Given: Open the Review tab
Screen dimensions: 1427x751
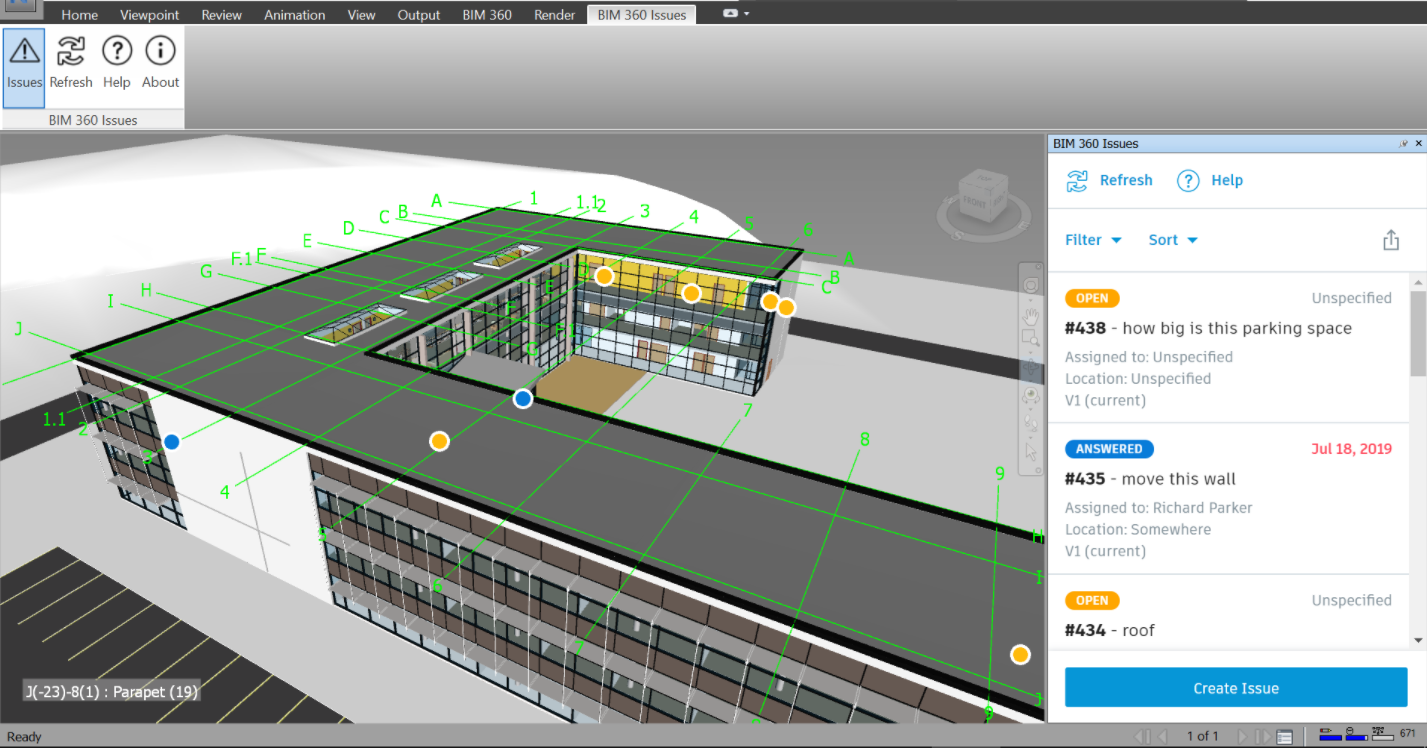Looking at the screenshot, I should click(222, 15).
